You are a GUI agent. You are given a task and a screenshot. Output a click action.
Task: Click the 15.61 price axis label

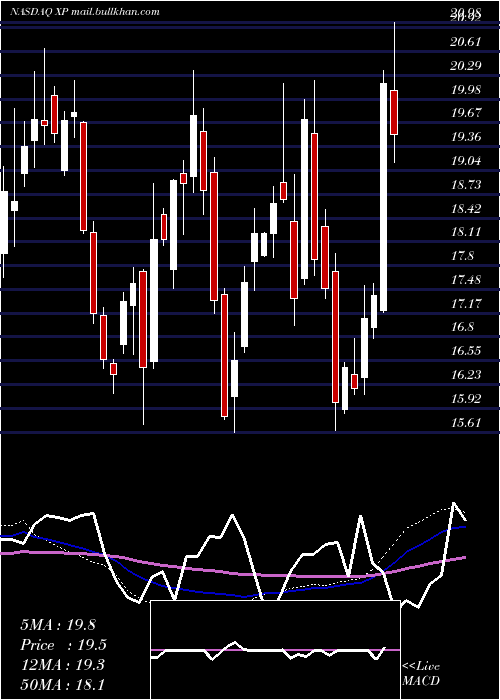point(466,422)
